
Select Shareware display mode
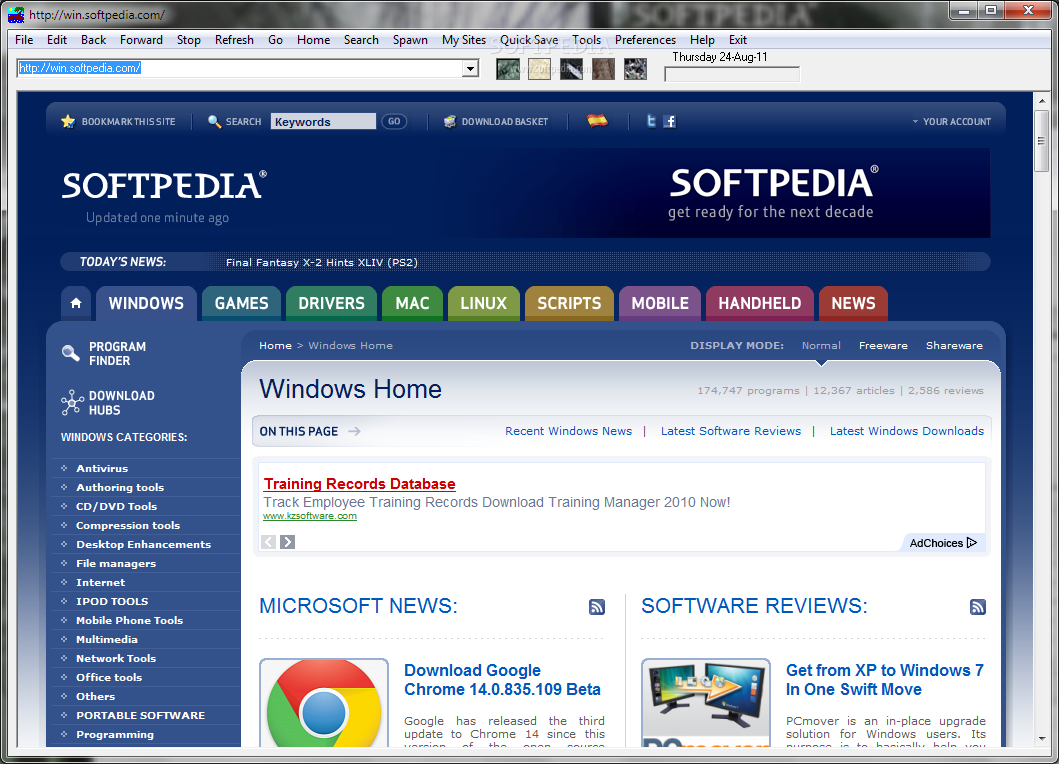tap(954, 345)
